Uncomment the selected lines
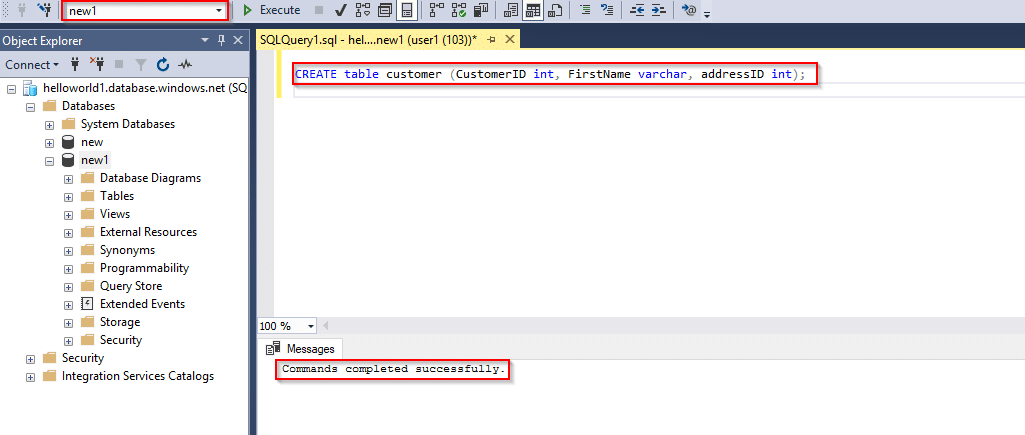 point(607,10)
